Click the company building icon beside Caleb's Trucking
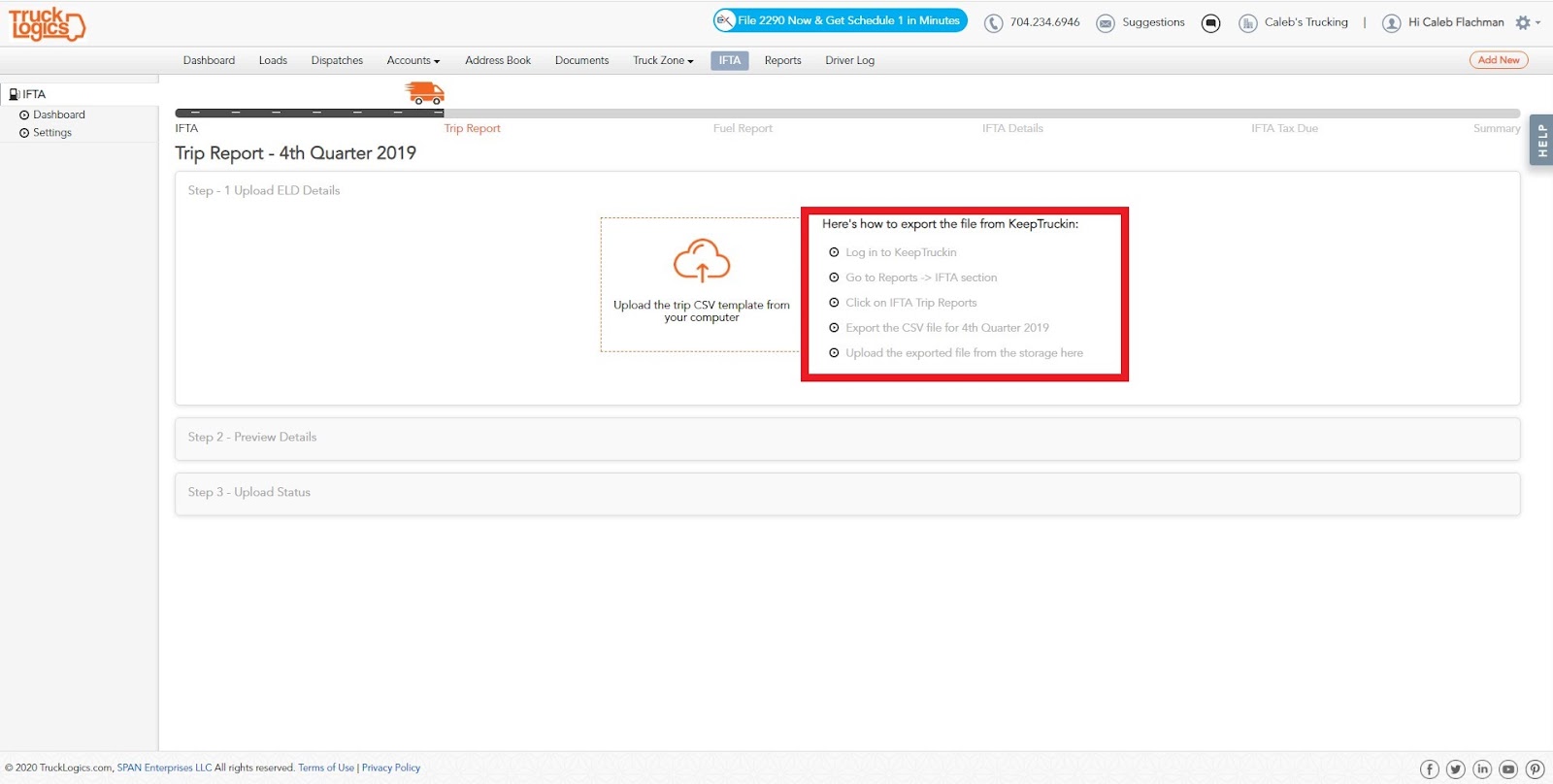 coord(1248,23)
